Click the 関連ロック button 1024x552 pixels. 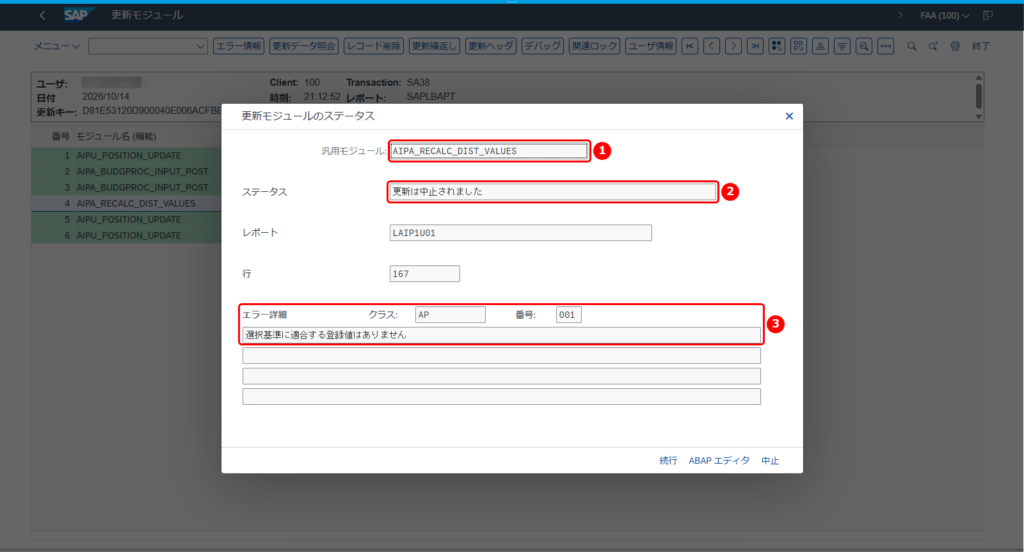point(594,46)
